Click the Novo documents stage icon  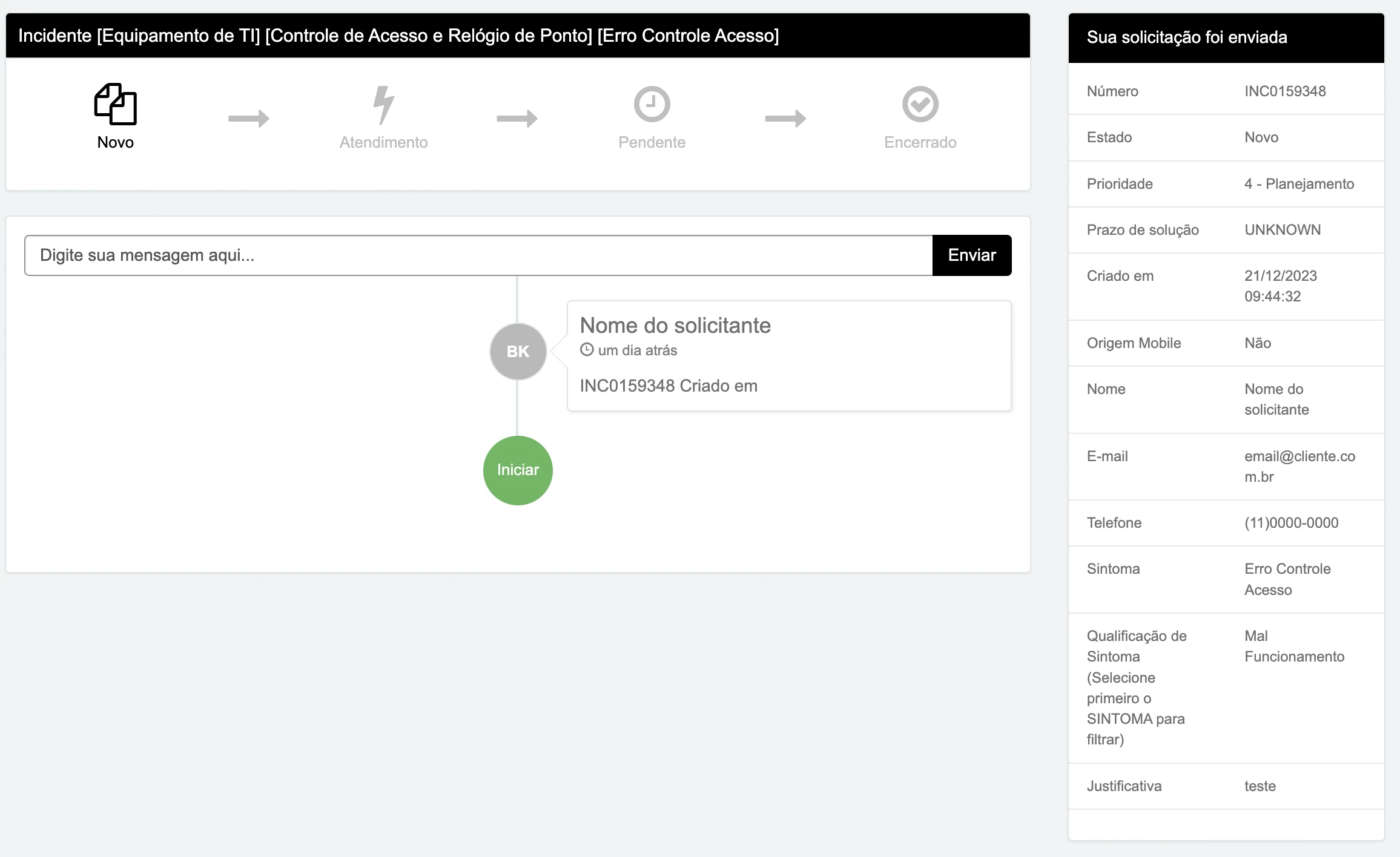[x=115, y=104]
